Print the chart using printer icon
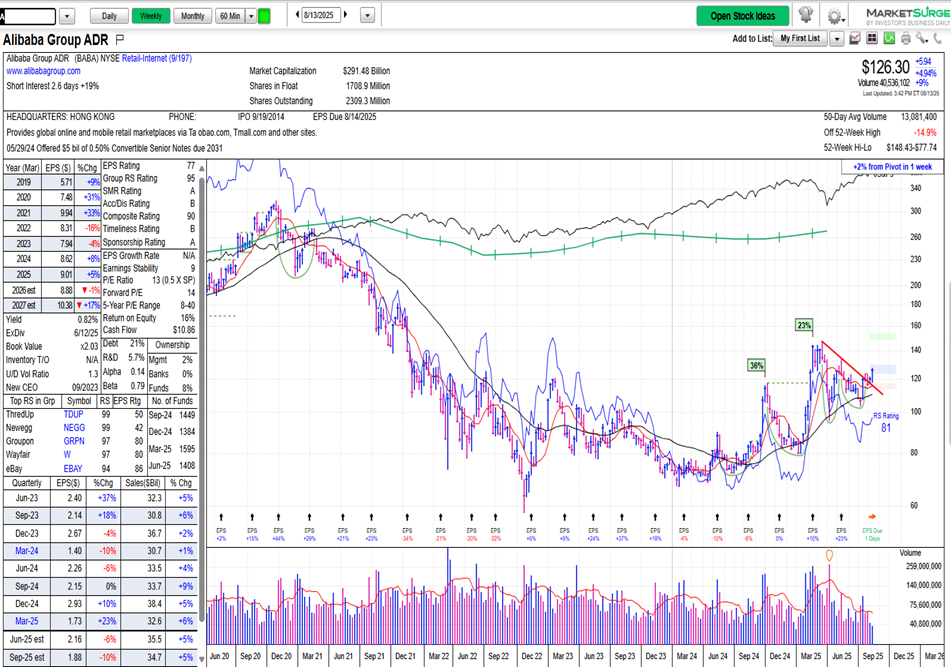The width and height of the screenshot is (951, 667). [906, 39]
